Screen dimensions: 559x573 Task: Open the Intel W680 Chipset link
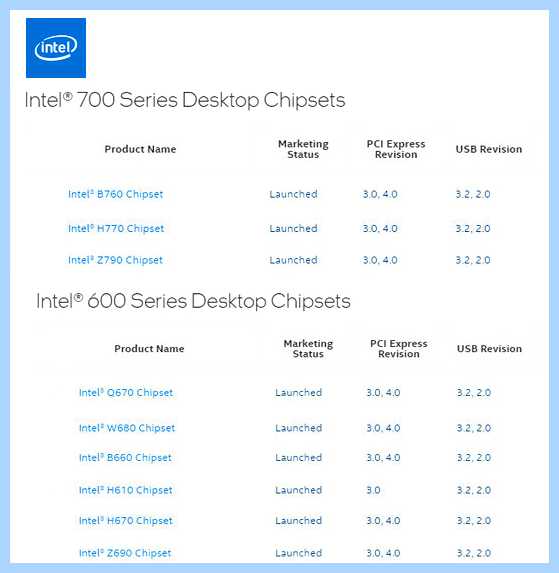[x=127, y=428]
